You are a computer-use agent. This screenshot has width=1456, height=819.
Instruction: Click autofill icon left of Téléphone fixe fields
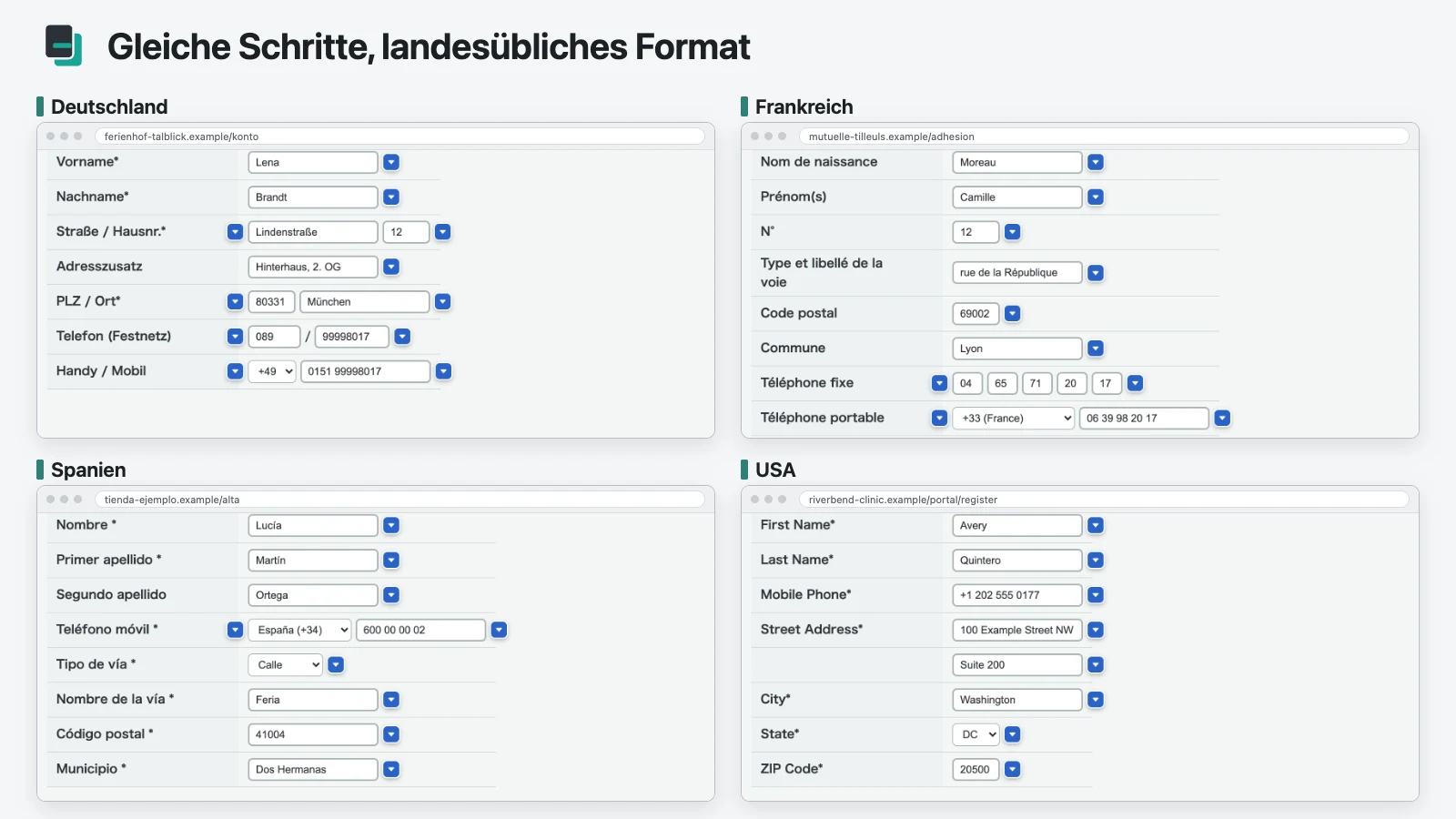[x=939, y=383]
